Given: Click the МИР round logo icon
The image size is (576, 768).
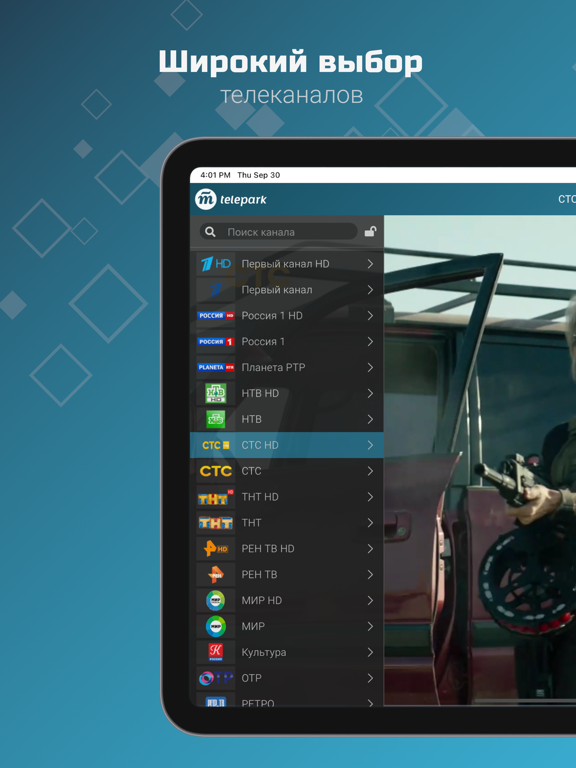Looking at the screenshot, I should (216, 626).
